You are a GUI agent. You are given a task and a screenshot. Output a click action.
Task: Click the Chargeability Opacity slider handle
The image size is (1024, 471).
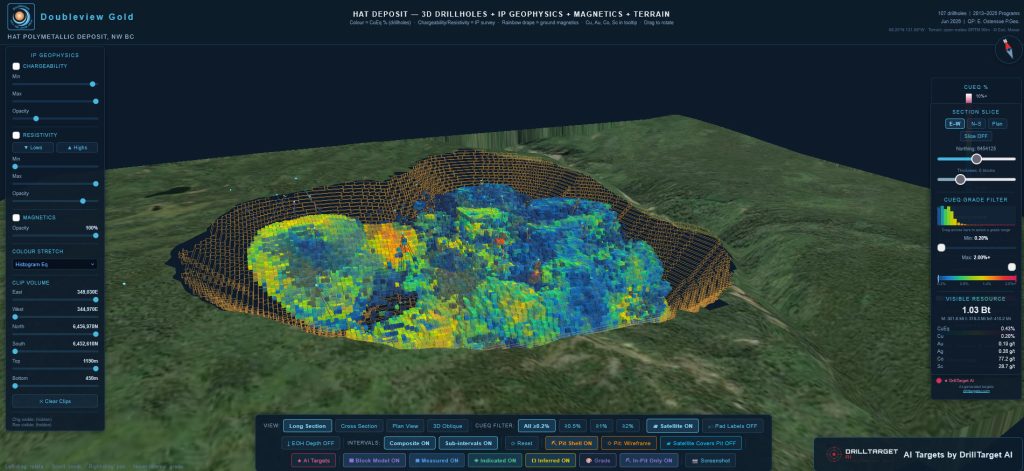(x=36, y=119)
